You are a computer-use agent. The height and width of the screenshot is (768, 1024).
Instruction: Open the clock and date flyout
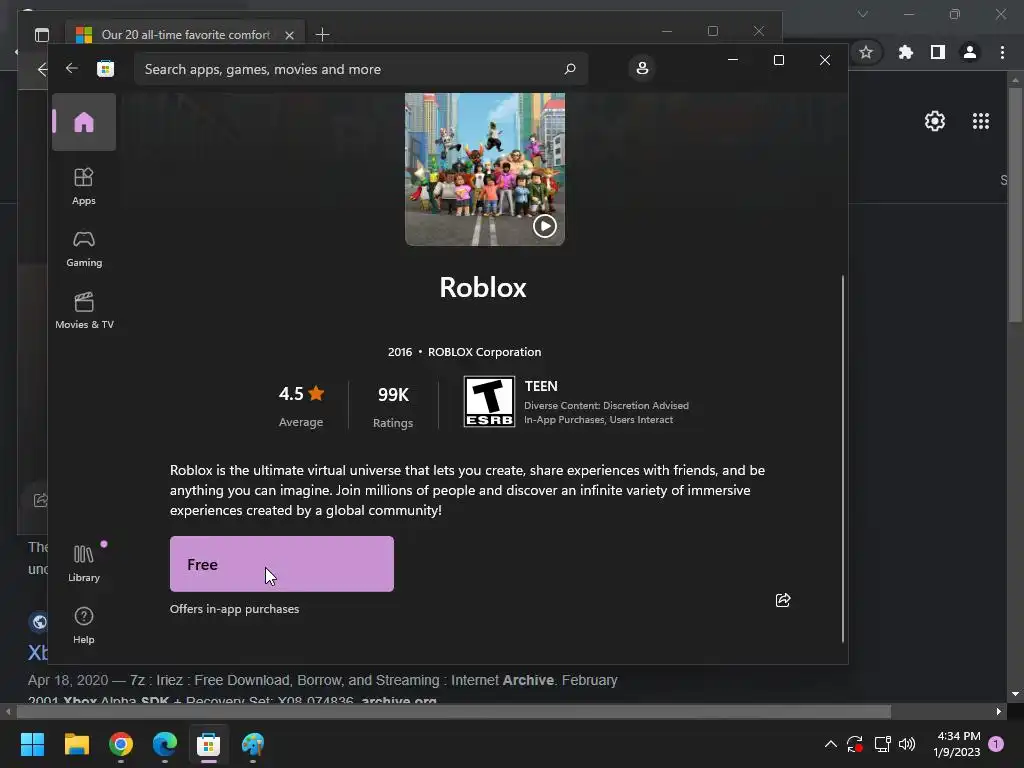click(957, 744)
